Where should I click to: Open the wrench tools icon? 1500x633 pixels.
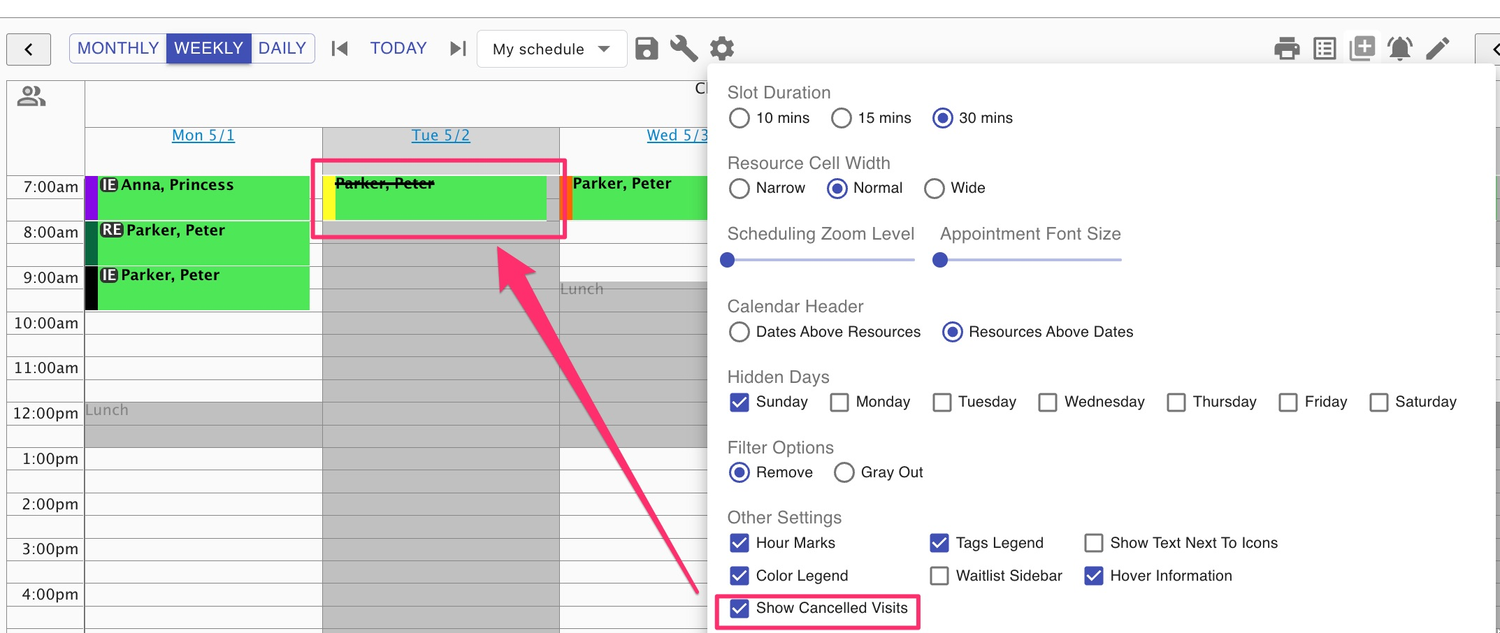(x=684, y=48)
